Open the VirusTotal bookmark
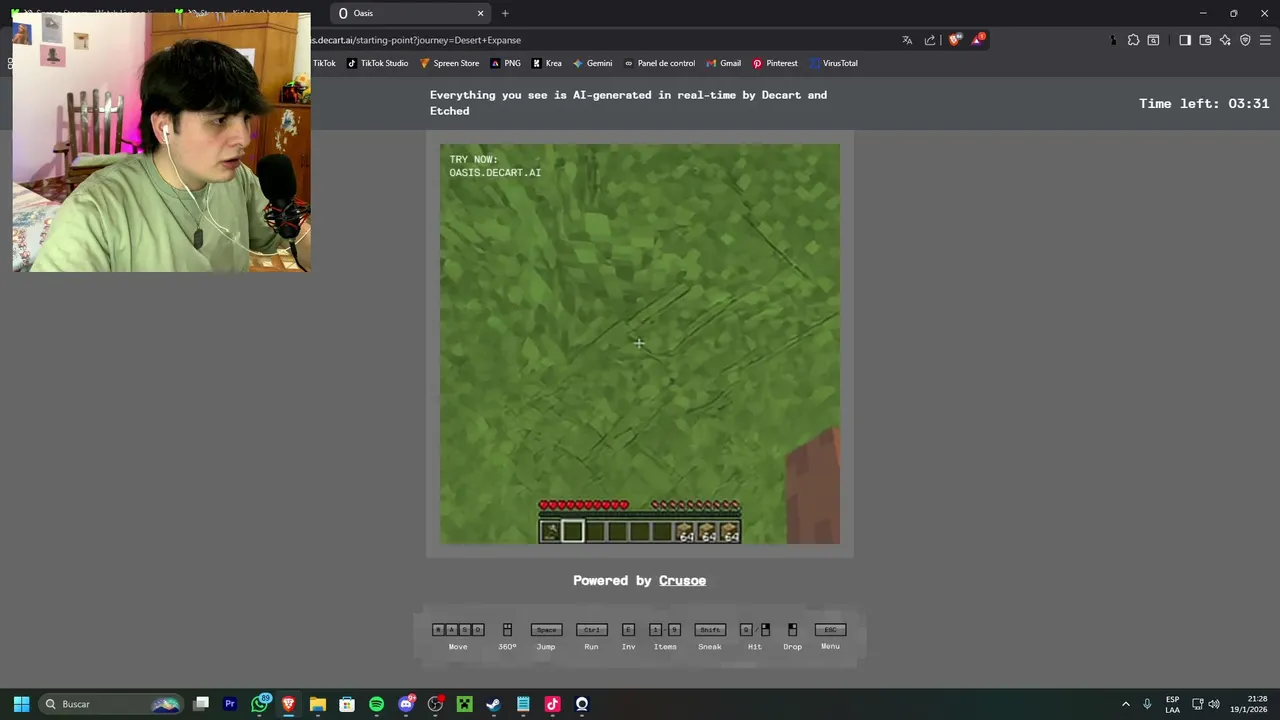The width and height of the screenshot is (1280, 720). pyautogui.click(x=833, y=63)
